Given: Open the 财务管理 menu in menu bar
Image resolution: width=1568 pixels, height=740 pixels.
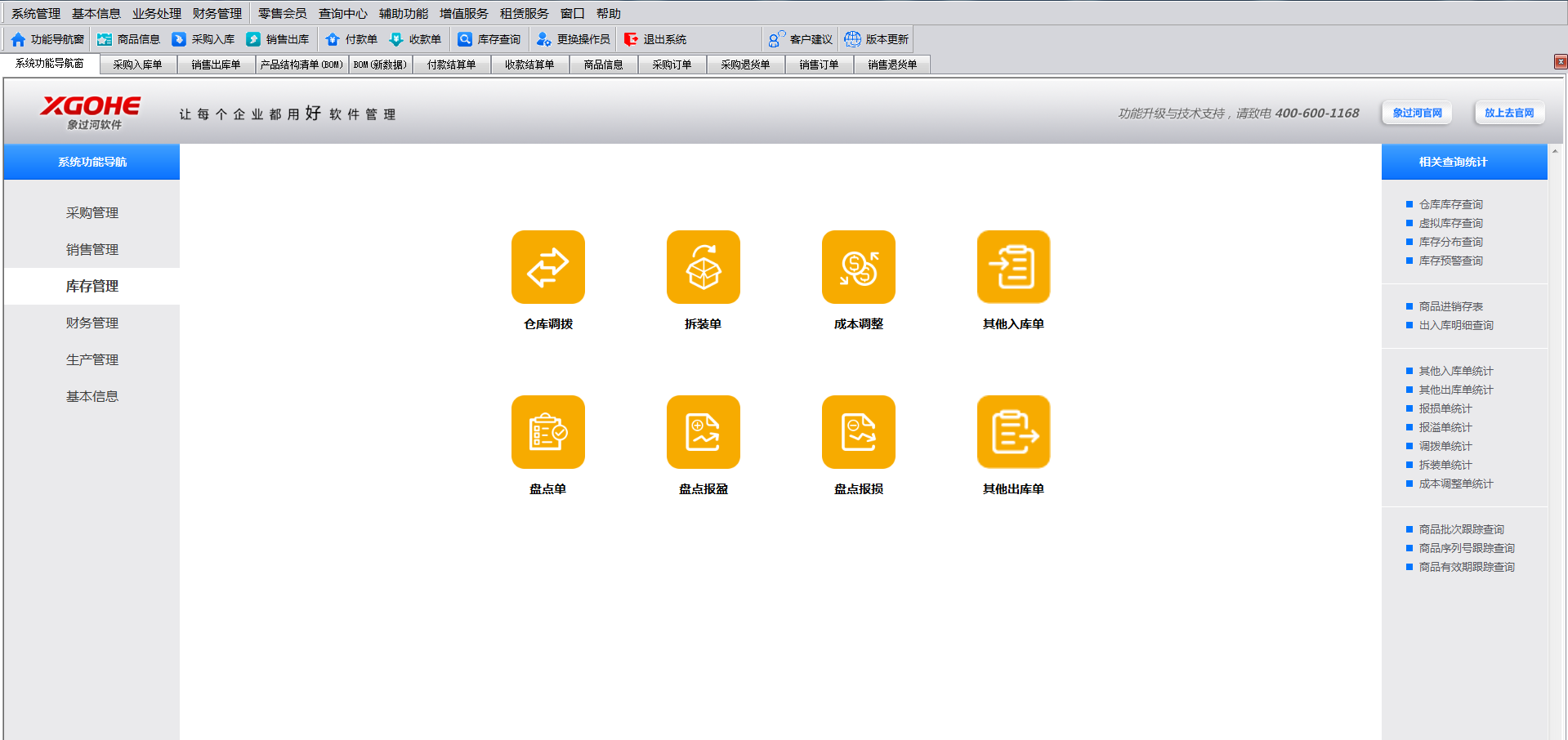Looking at the screenshot, I should pos(217,13).
